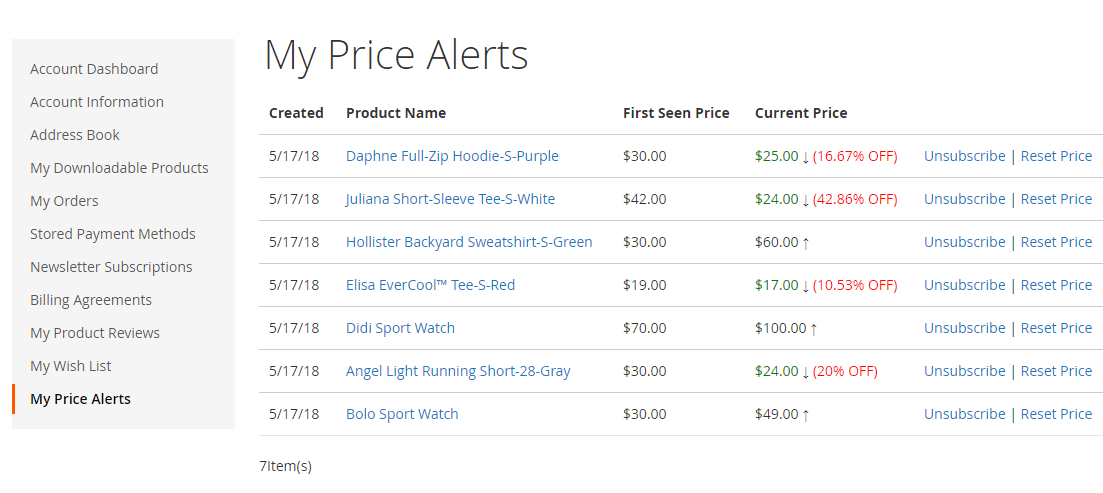Reset Price for Angel Light Running Short
1103x493 pixels.
click(x=1056, y=371)
